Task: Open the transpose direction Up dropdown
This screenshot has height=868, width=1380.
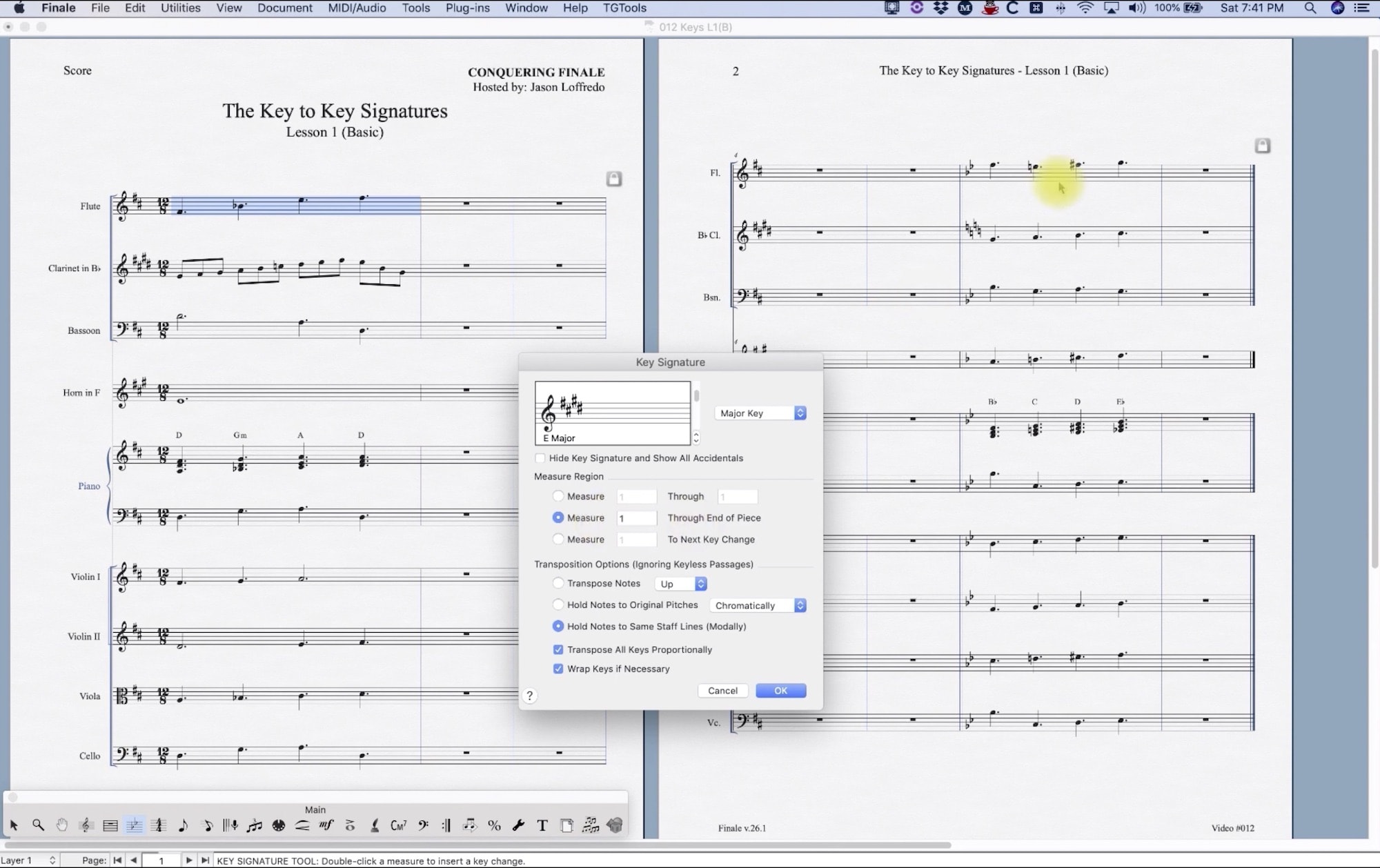Action: (681, 584)
